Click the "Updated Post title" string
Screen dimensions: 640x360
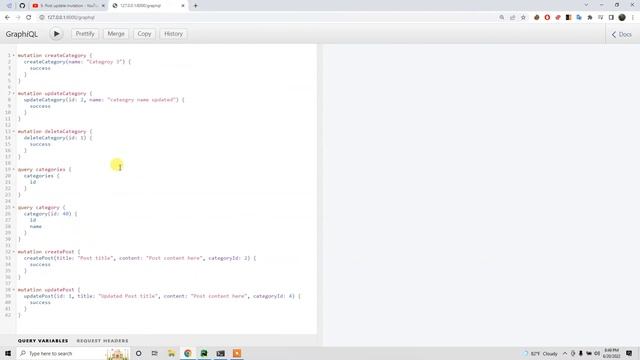[128, 296]
